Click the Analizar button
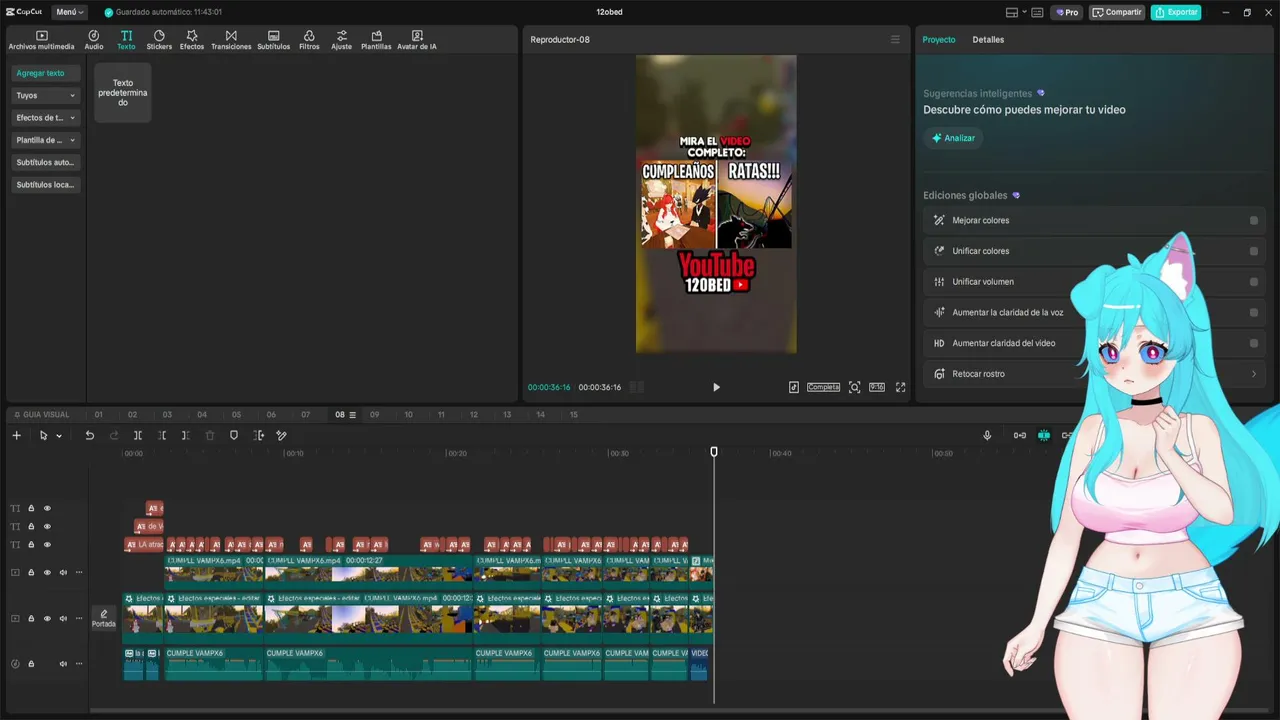The height and width of the screenshot is (720, 1280). tap(953, 138)
